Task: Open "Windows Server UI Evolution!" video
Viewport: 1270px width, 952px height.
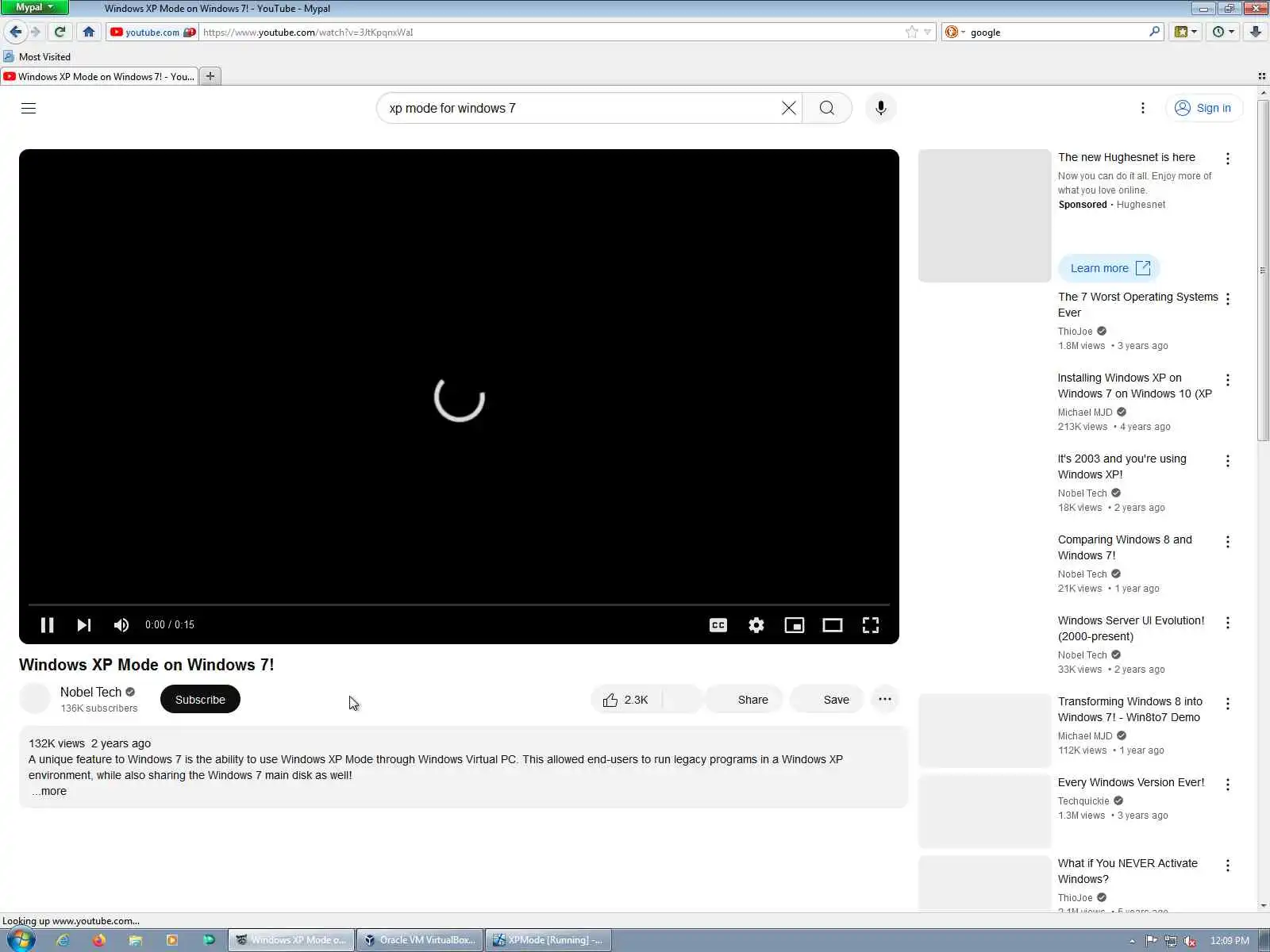Action: point(1130,628)
